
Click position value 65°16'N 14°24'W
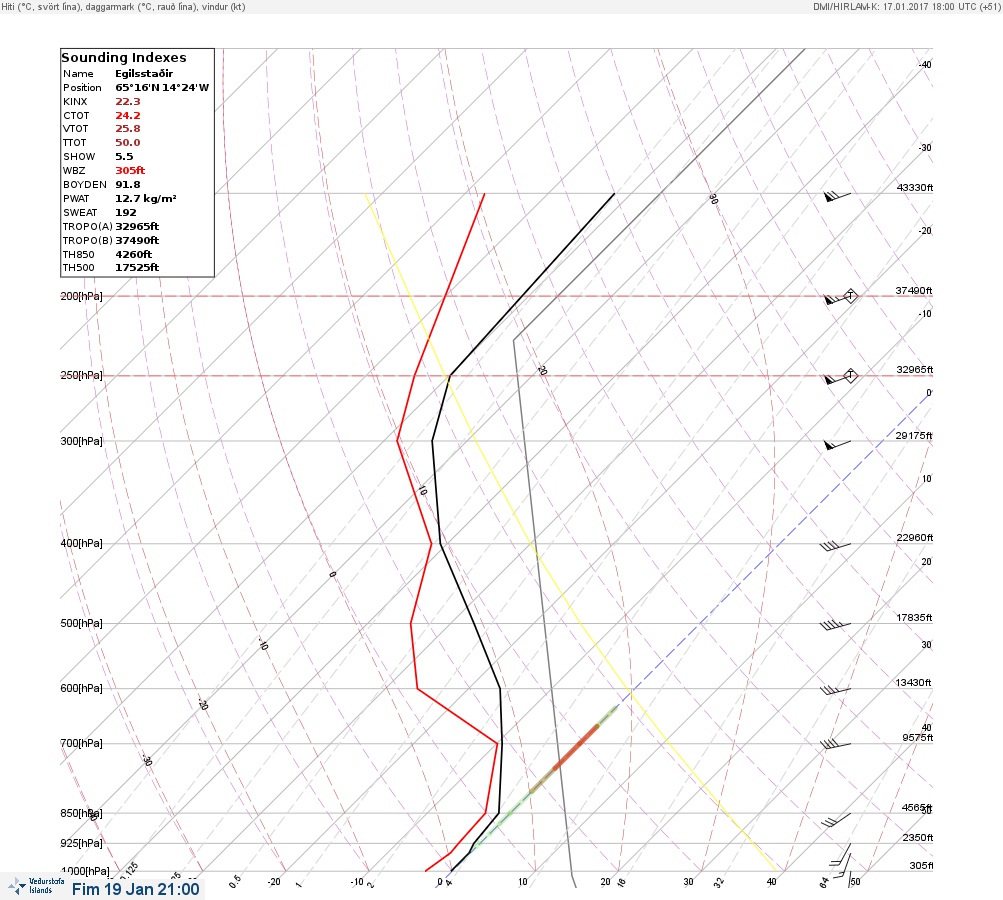click(x=162, y=88)
